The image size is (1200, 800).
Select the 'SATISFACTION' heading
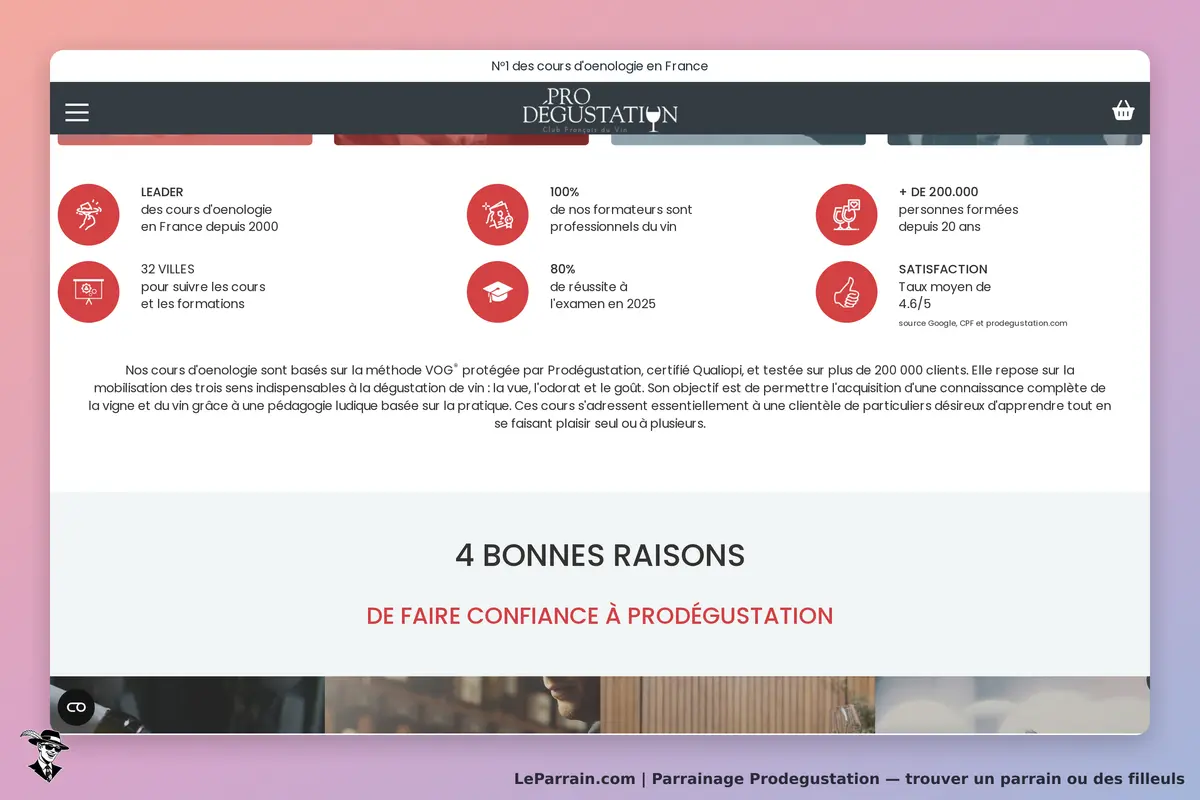(943, 269)
